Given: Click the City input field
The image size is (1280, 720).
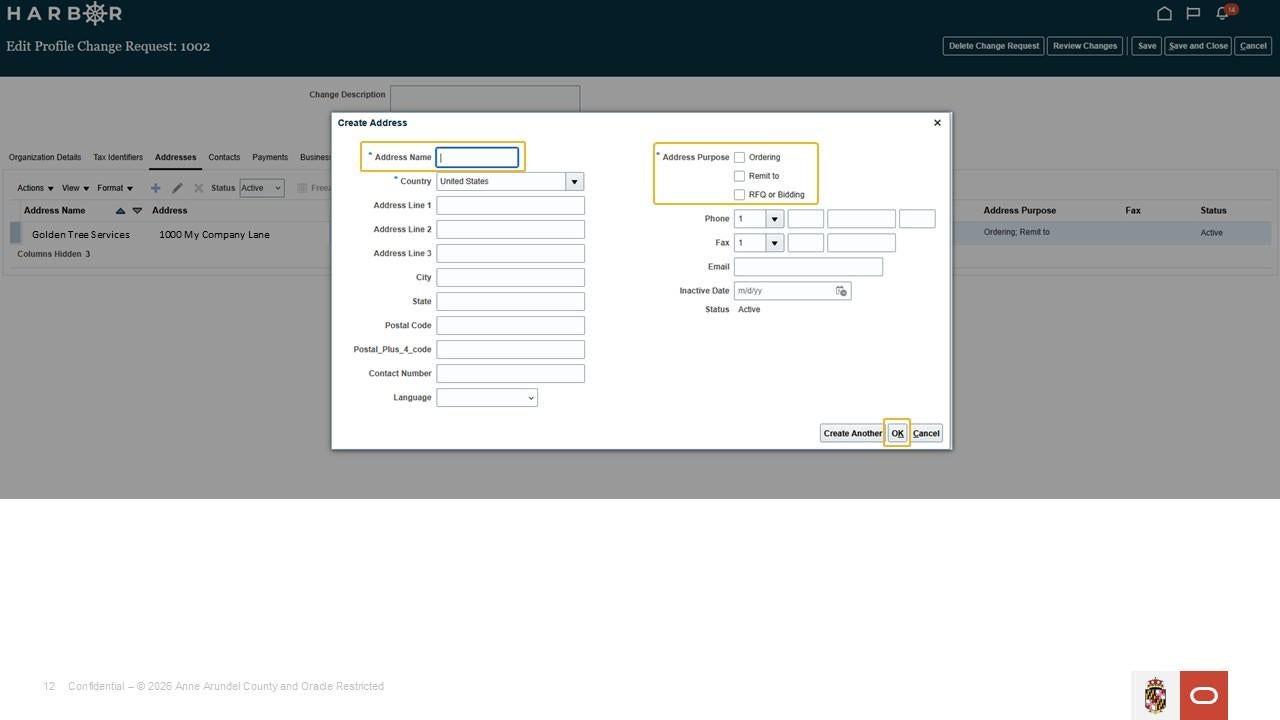Looking at the screenshot, I should 510,277.
